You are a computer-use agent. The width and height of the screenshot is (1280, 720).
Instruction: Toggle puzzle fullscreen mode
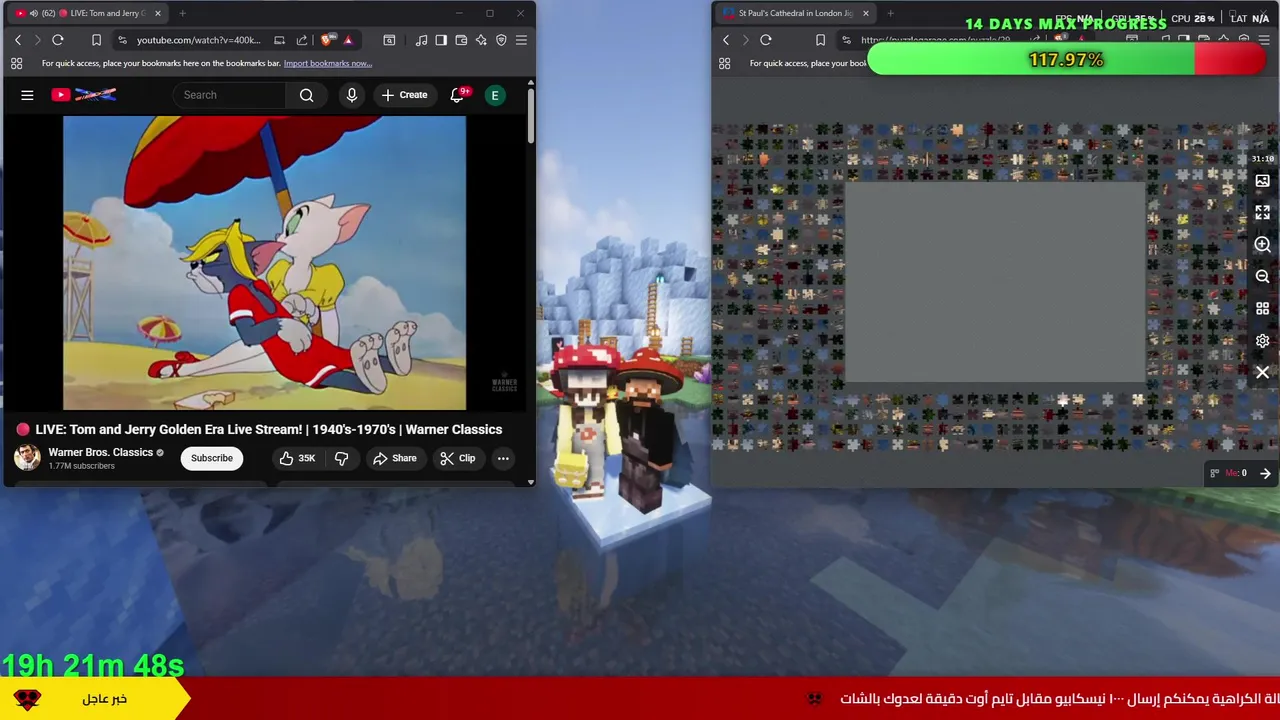pos(1262,212)
